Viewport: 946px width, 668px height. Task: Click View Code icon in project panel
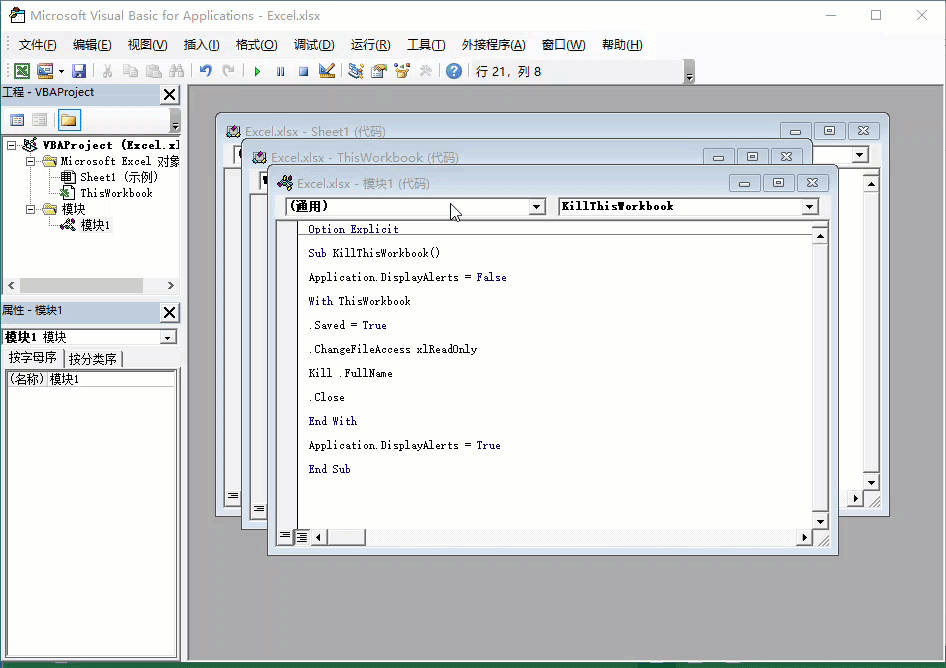(17, 120)
